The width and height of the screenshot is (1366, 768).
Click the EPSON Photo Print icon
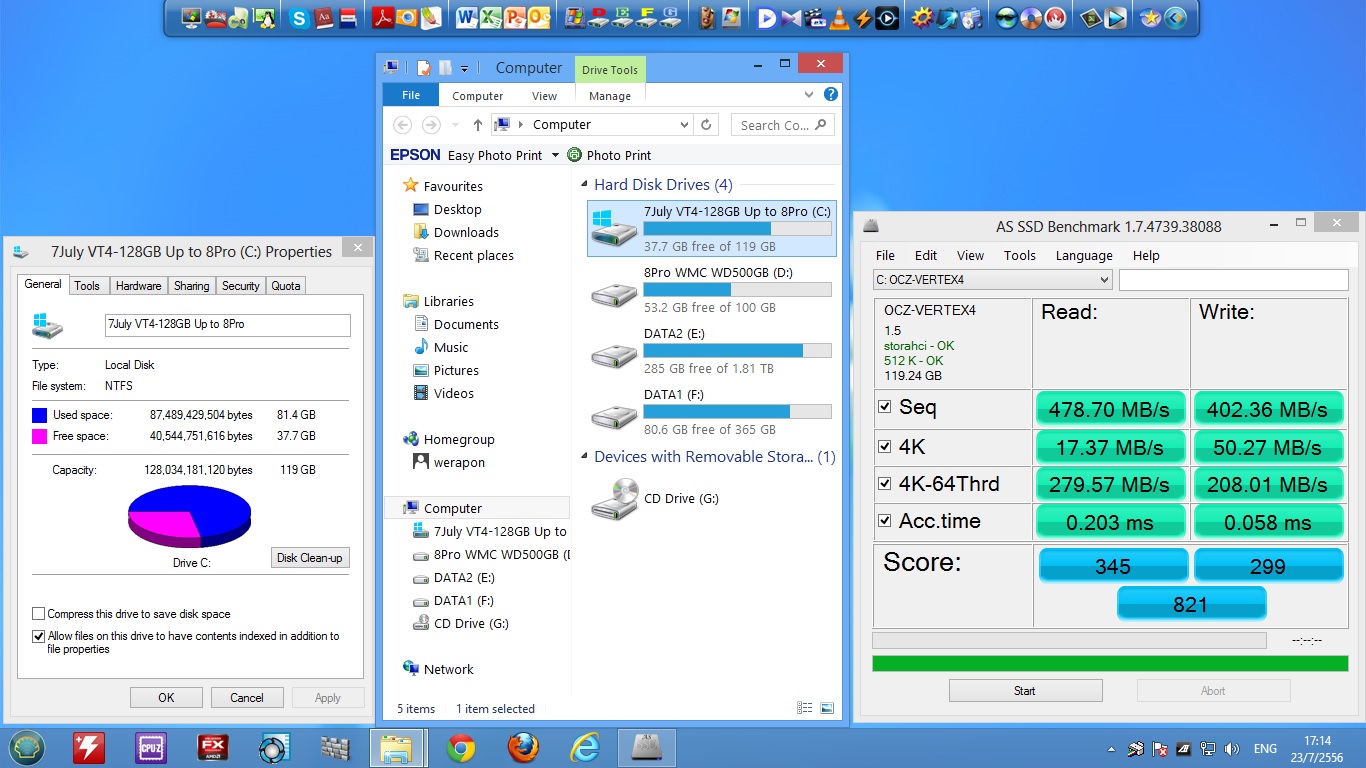pyautogui.click(x=574, y=155)
